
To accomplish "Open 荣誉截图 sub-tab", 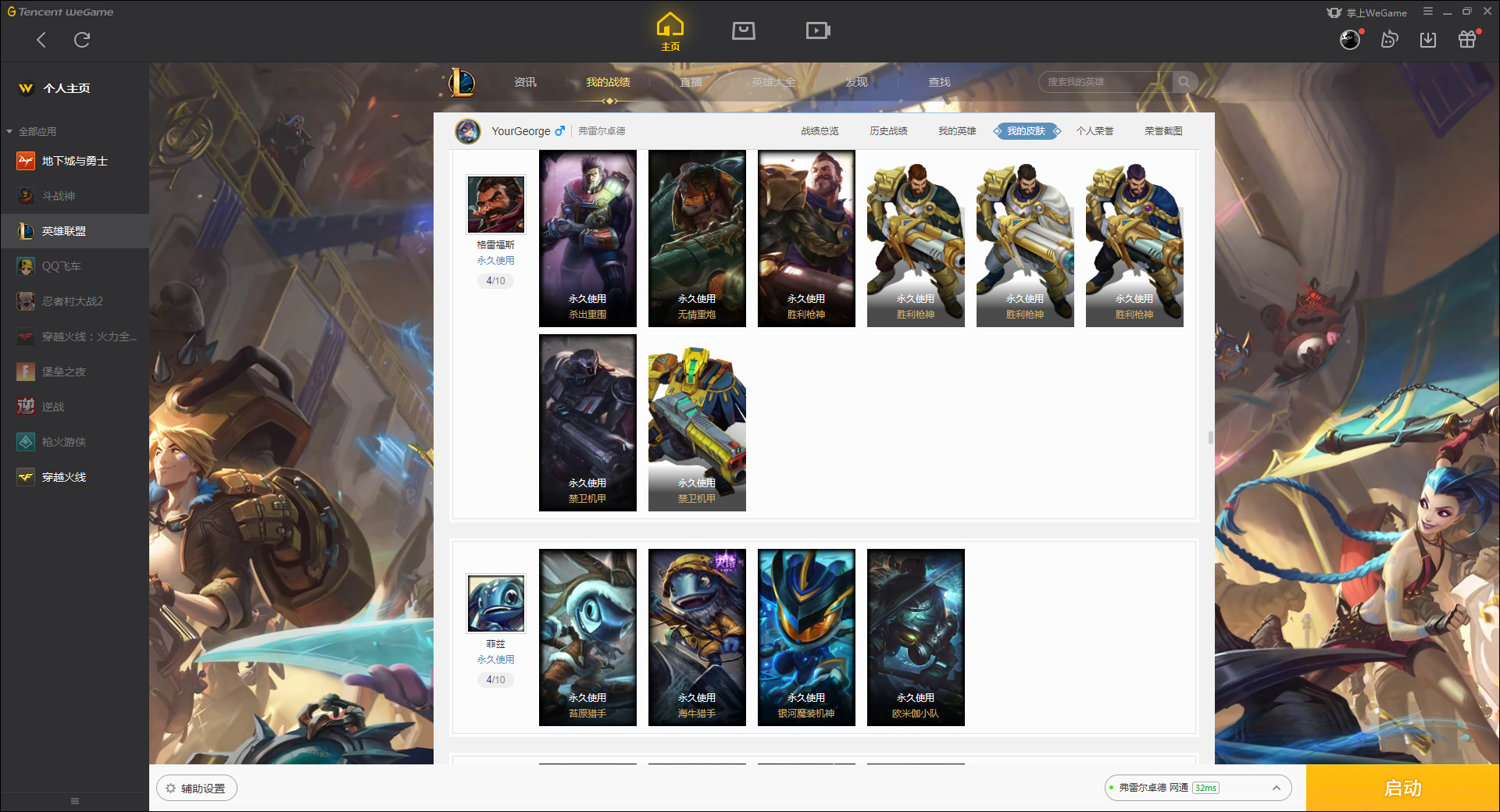I will click(1163, 131).
